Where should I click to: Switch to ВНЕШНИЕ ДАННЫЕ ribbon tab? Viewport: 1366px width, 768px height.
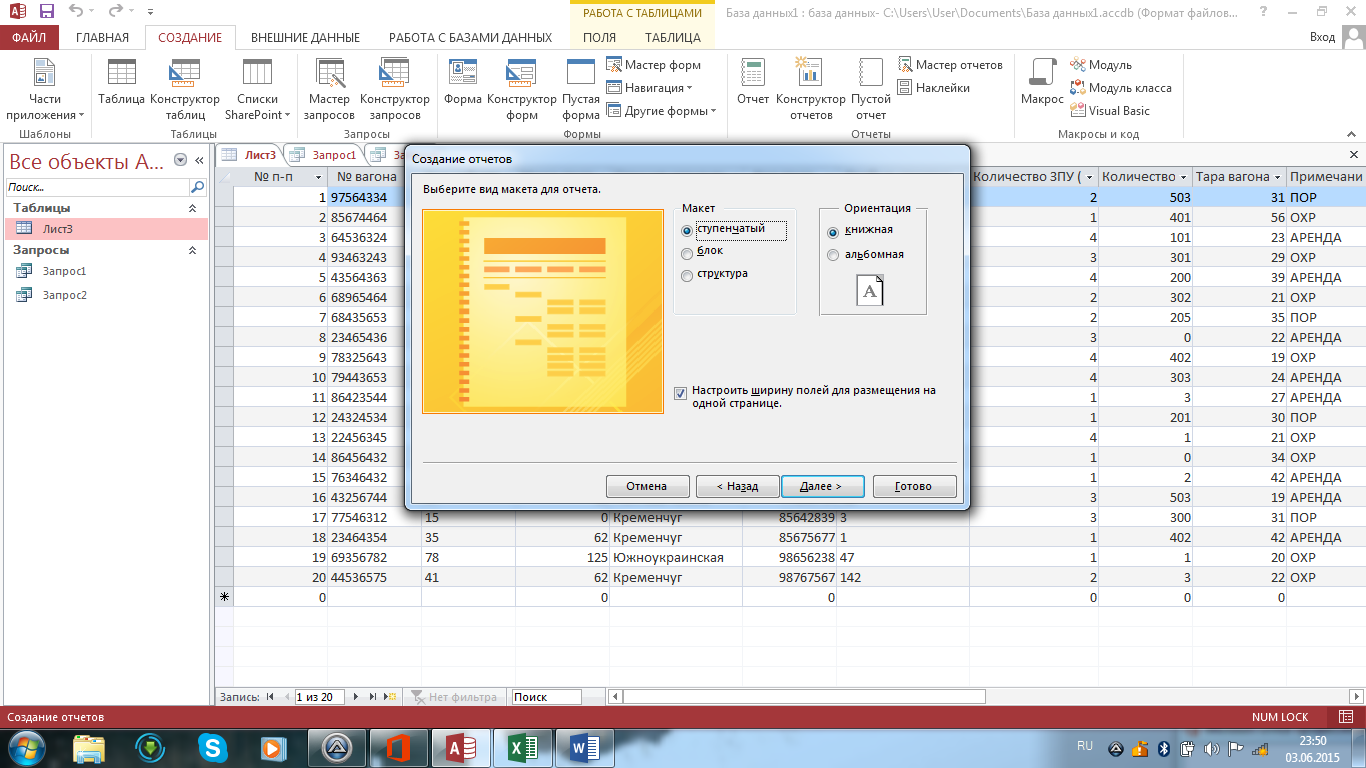coord(305,38)
